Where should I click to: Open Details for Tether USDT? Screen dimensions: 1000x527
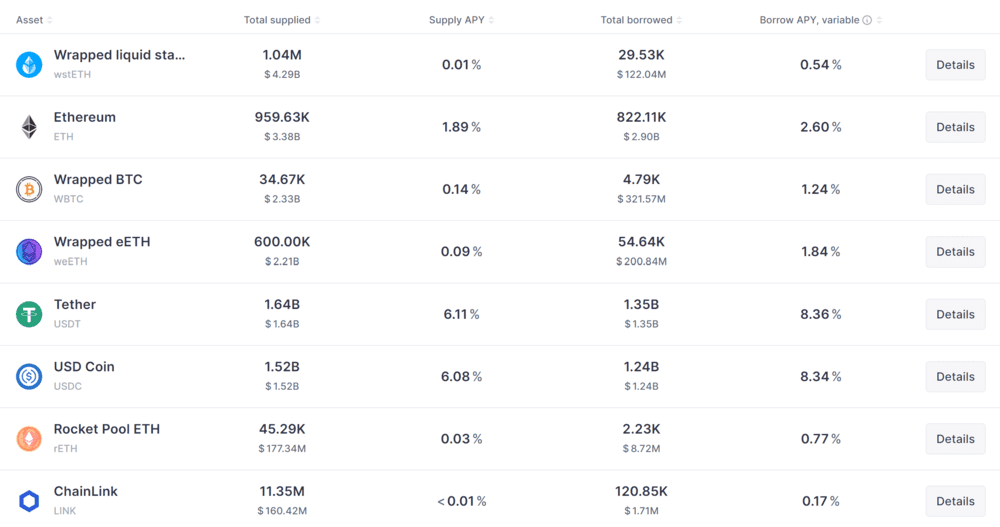coord(955,314)
